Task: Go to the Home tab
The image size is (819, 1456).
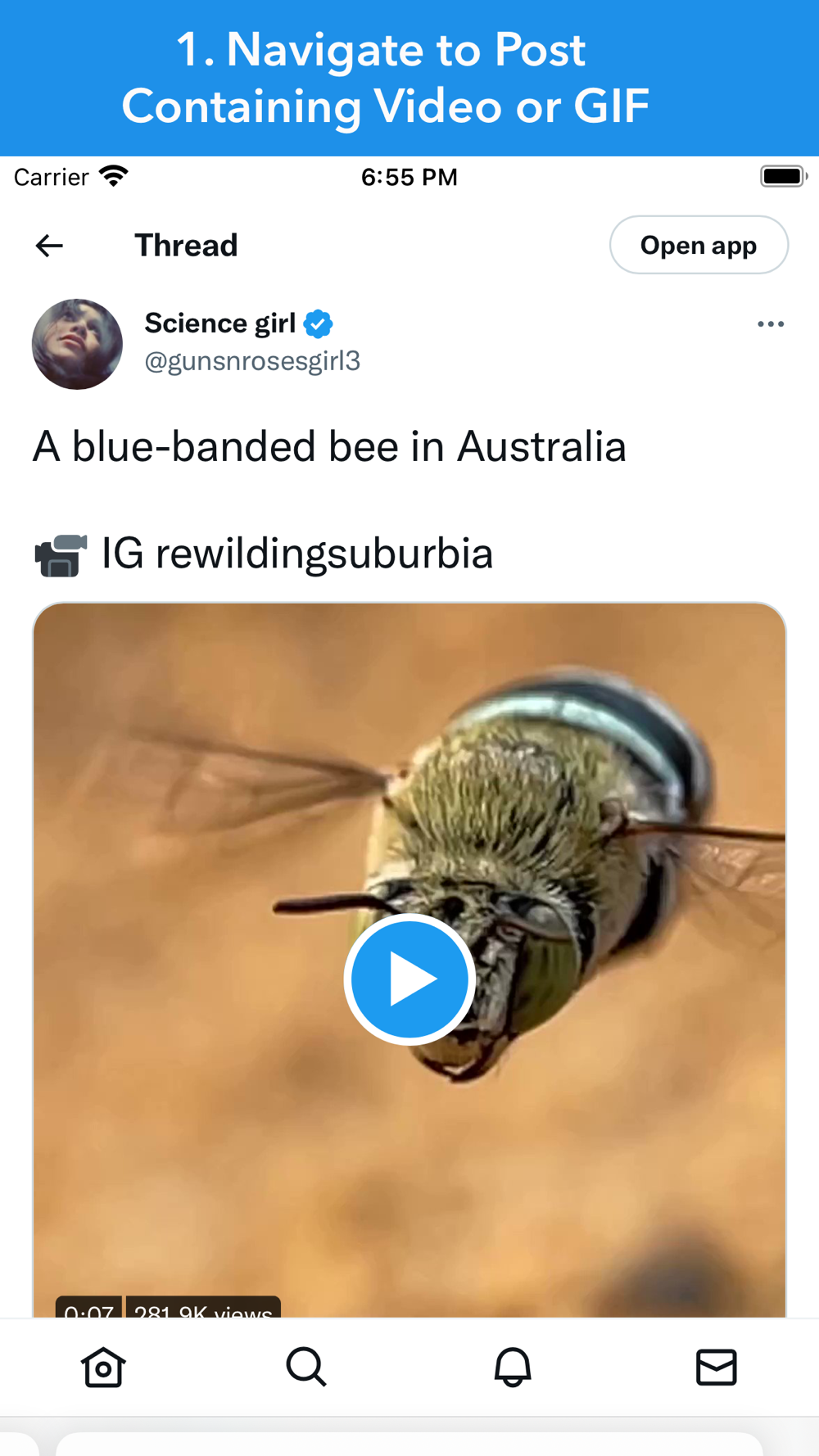Action: [103, 1367]
